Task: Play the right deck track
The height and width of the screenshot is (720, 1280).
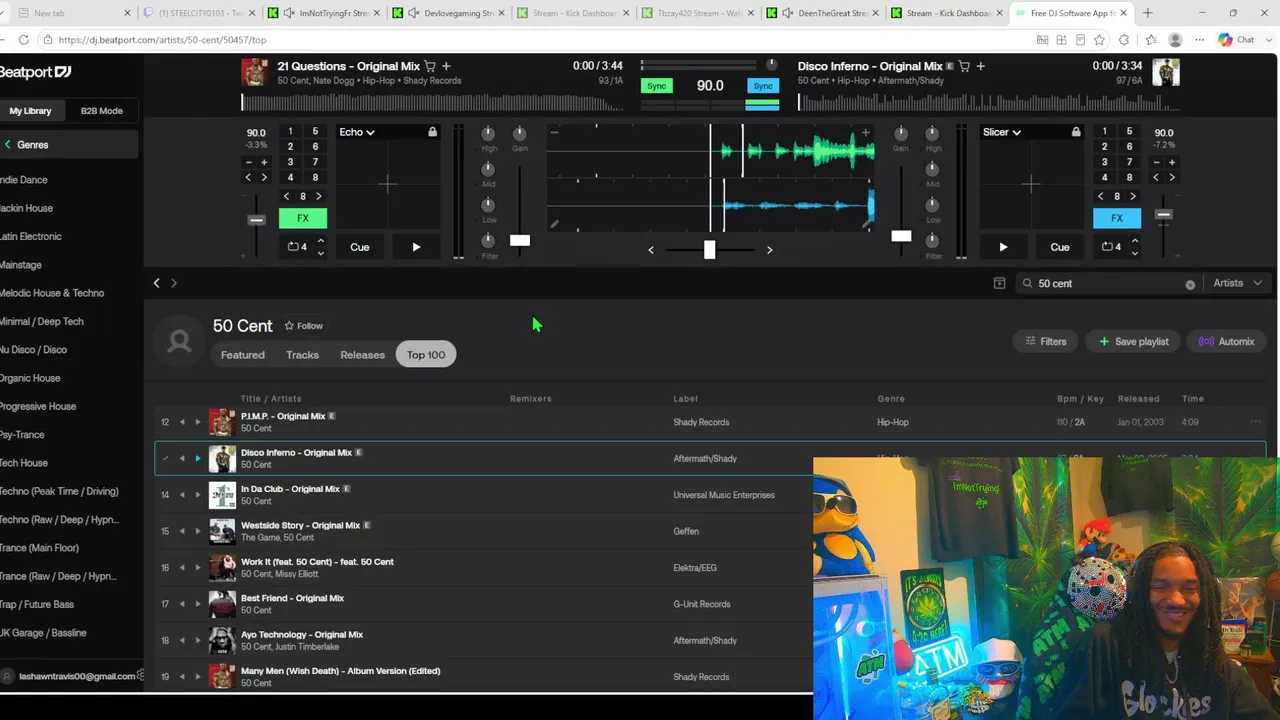Action: pyautogui.click(x=1003, y=247)
